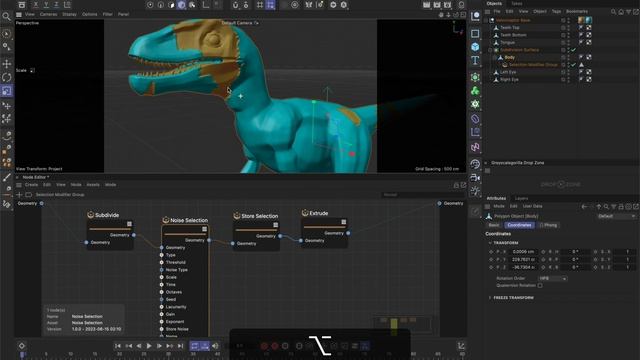Viewport: 640px width, 360px height.
Task: Select the Coordinates tab button
Action: (519, 225)
